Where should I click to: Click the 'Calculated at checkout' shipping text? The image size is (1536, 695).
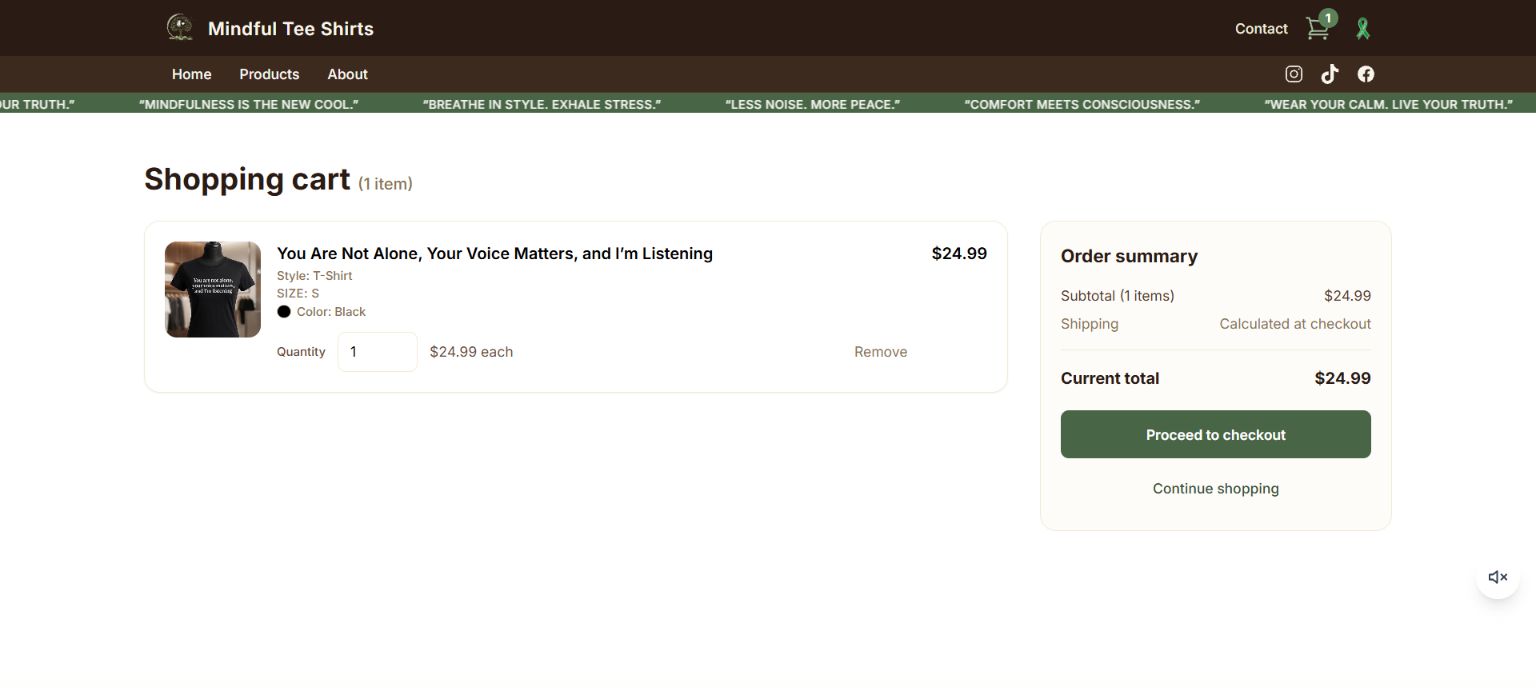tap(1295, 324)
